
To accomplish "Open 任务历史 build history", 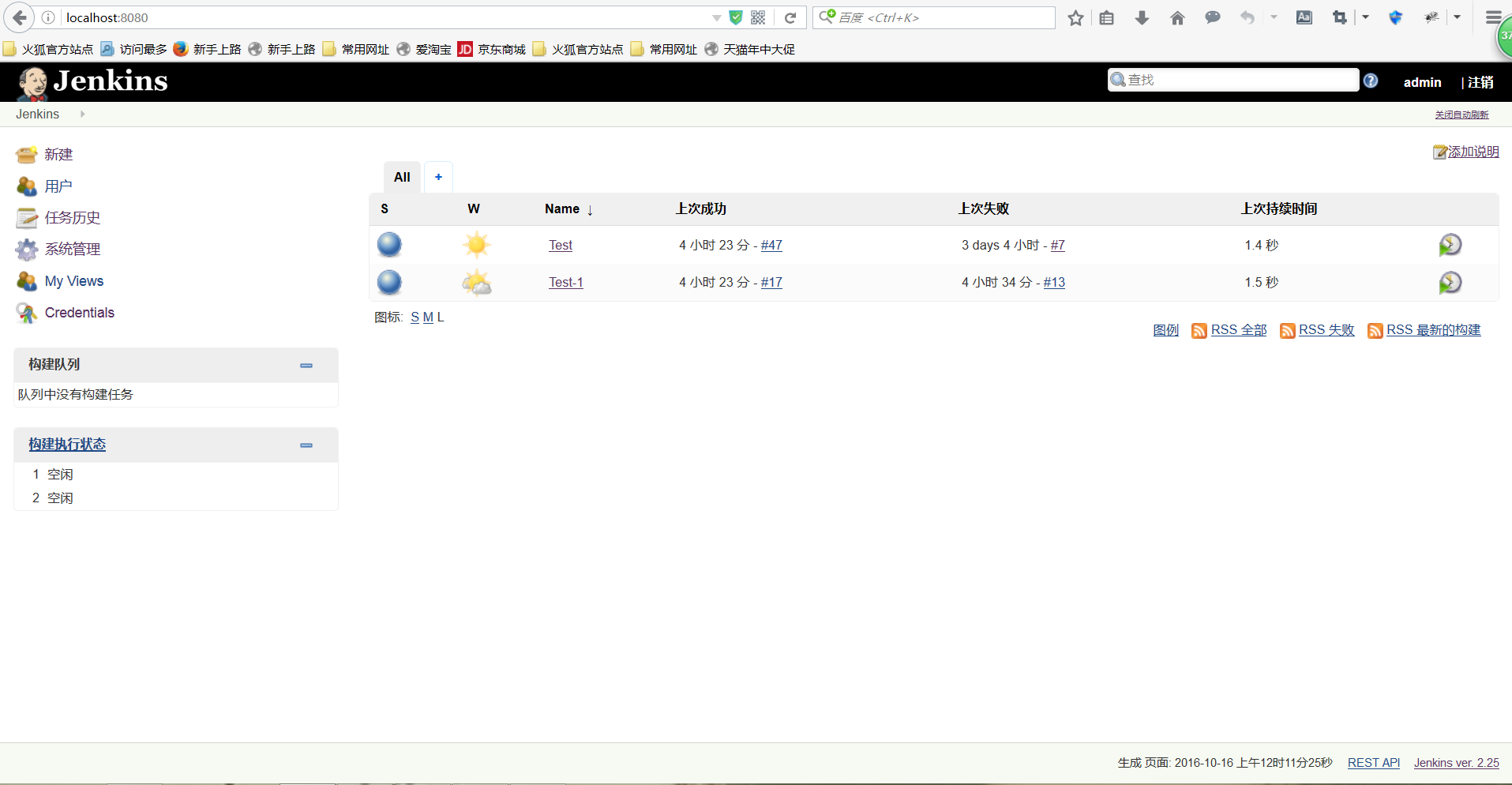I will (73, 218).
